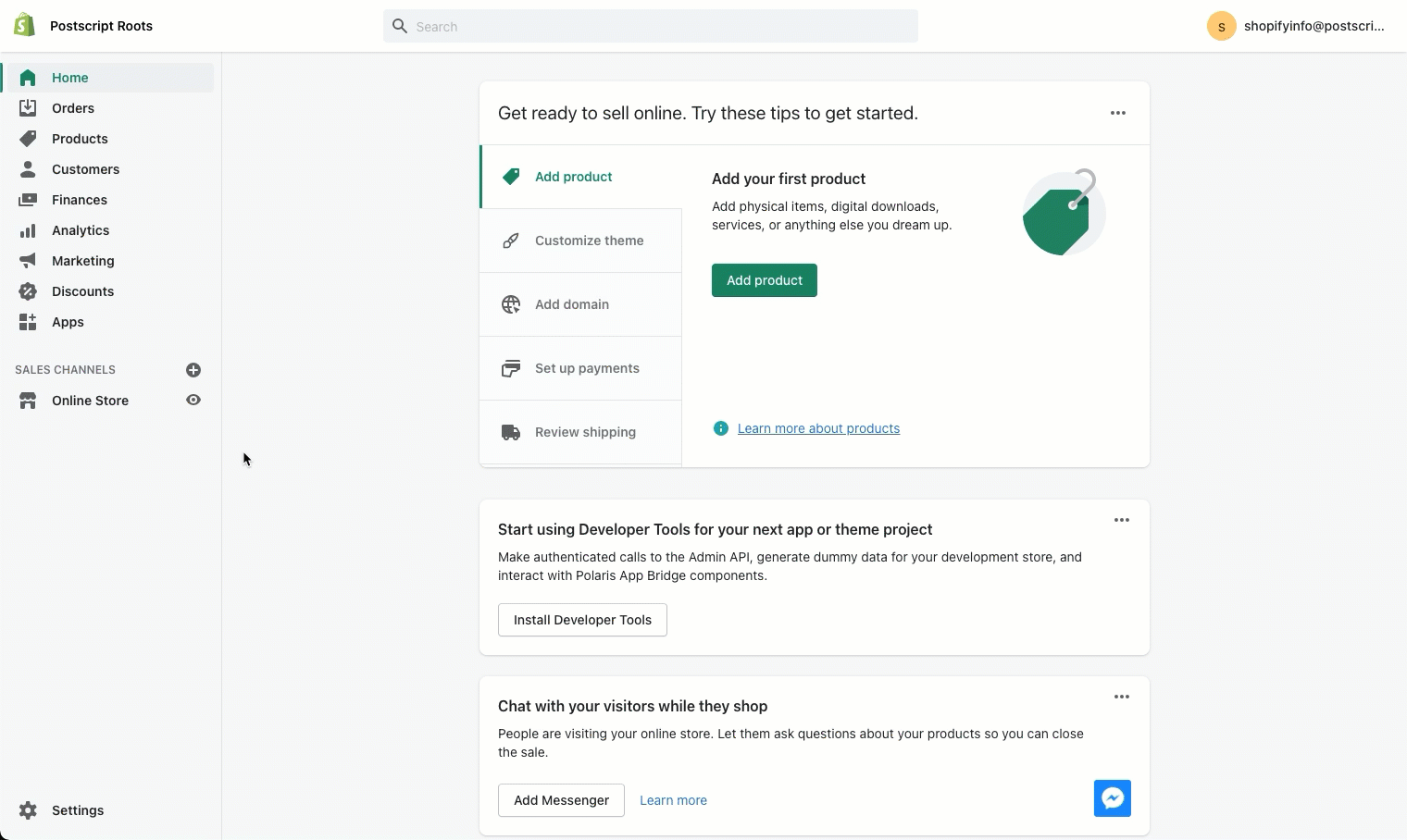
Task: Click the user avatar circle
Action: [x=1222, y=26]
